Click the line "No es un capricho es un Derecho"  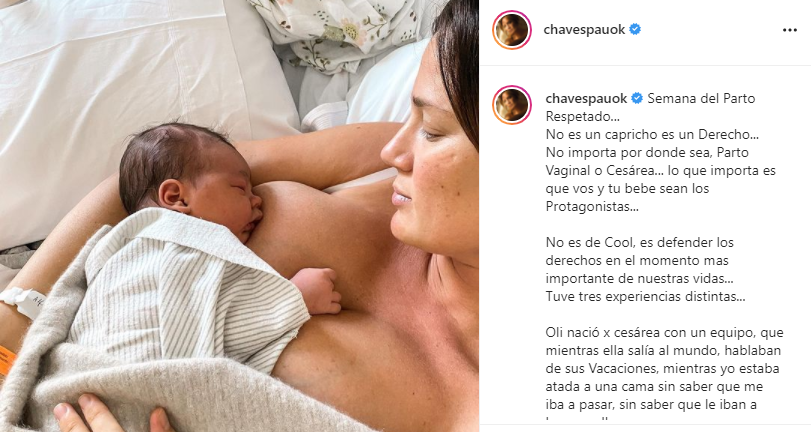tap(649, 135)
